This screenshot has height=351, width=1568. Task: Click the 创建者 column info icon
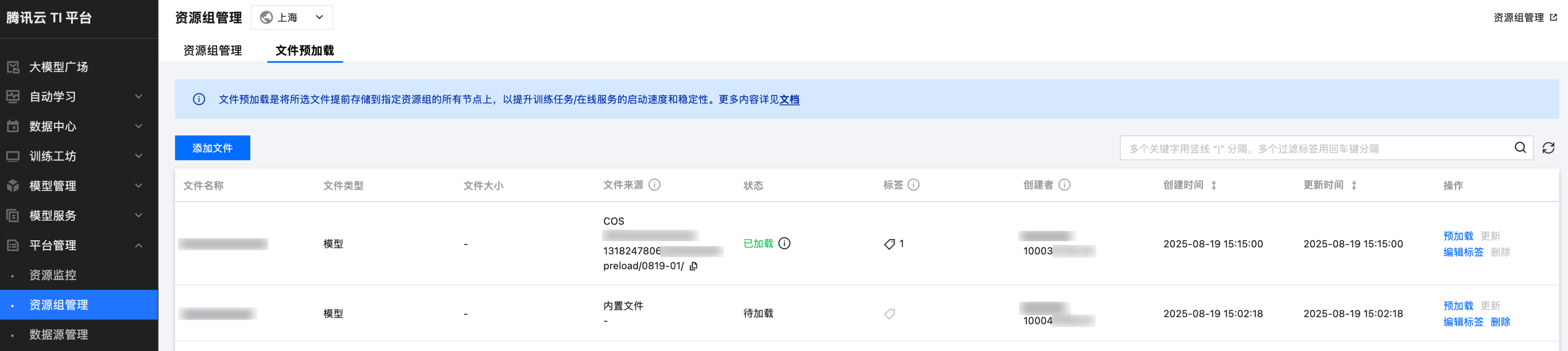(x=1064, y=185)
